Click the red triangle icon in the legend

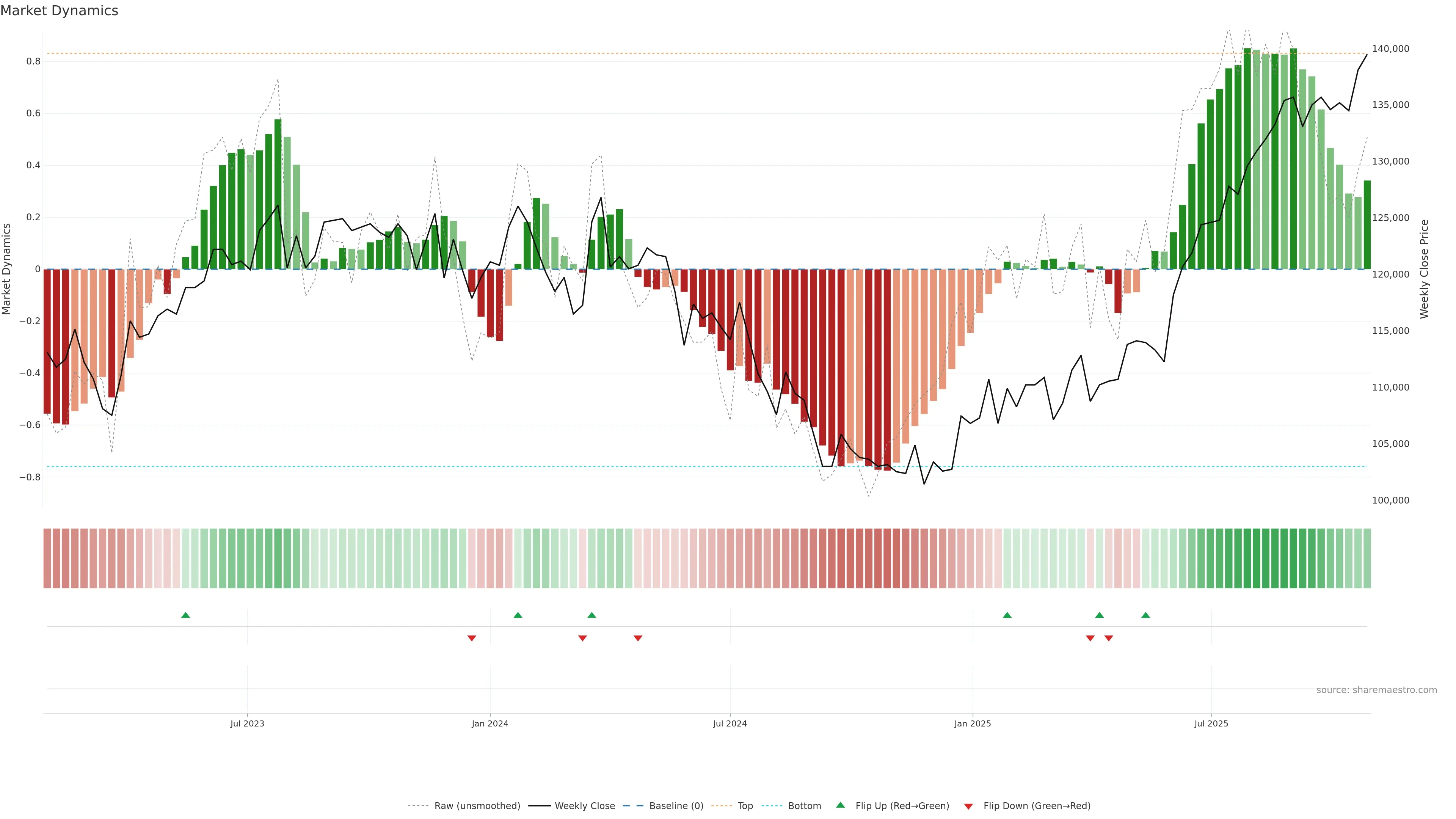point(968,806)
